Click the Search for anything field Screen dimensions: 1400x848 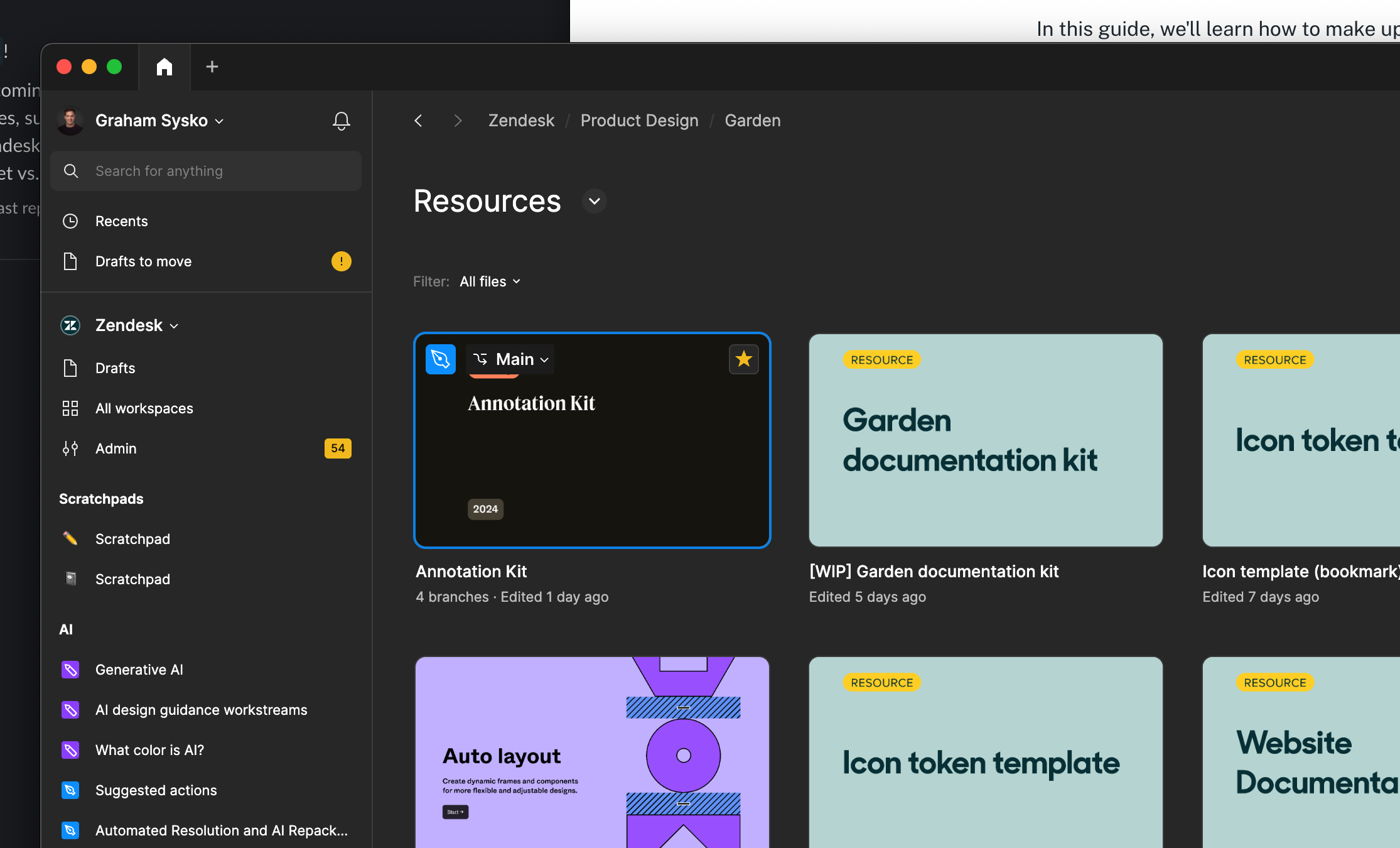[206, 171]
